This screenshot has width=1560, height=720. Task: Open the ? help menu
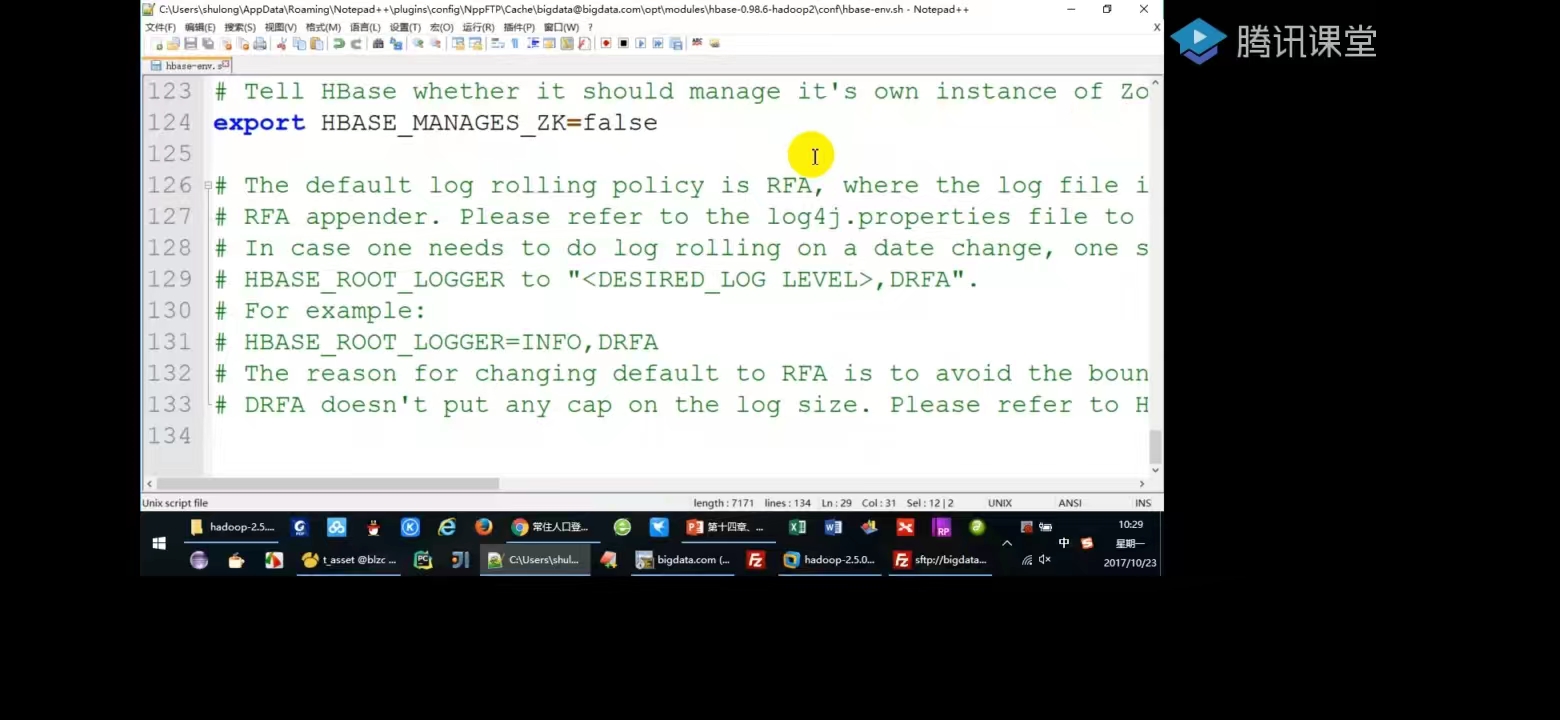pos(590,27)
